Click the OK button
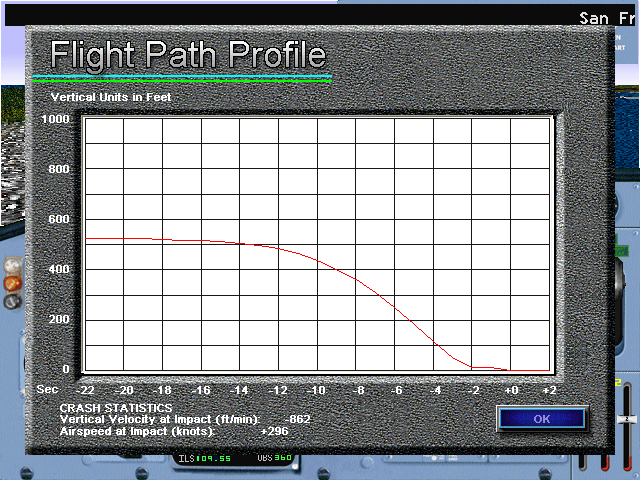This screenshot has height=480, width=640. (x=542, y=419)
